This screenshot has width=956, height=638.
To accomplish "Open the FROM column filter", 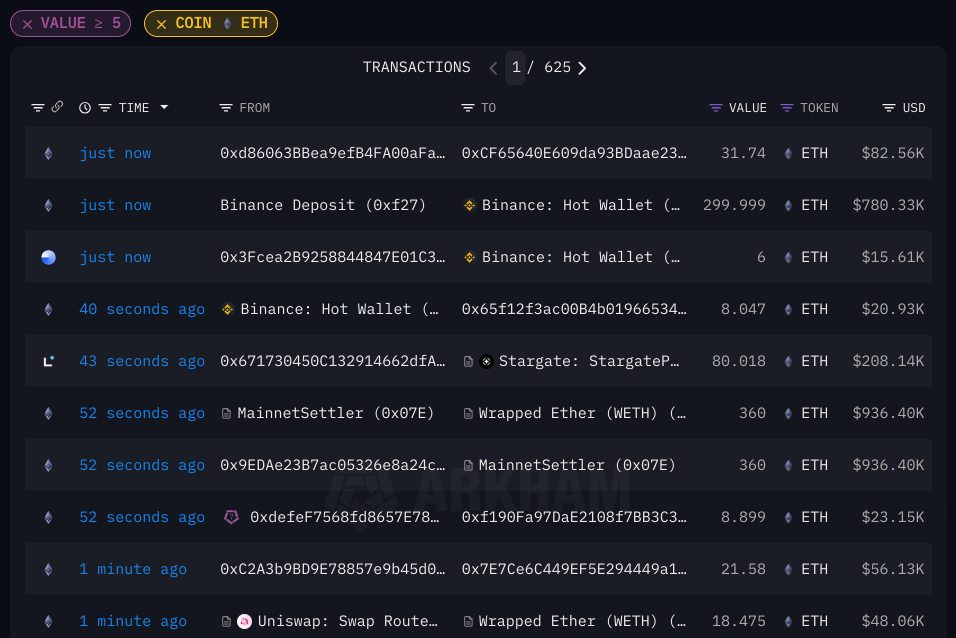I will point(226,108).
